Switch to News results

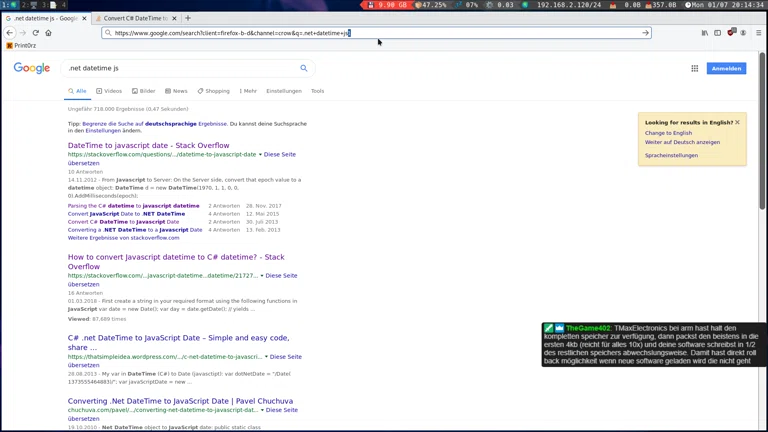(x=176, y=91)
